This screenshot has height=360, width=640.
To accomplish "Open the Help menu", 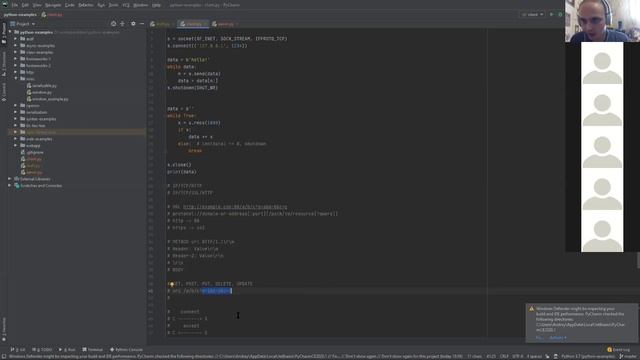I will [x=156, y=5].
